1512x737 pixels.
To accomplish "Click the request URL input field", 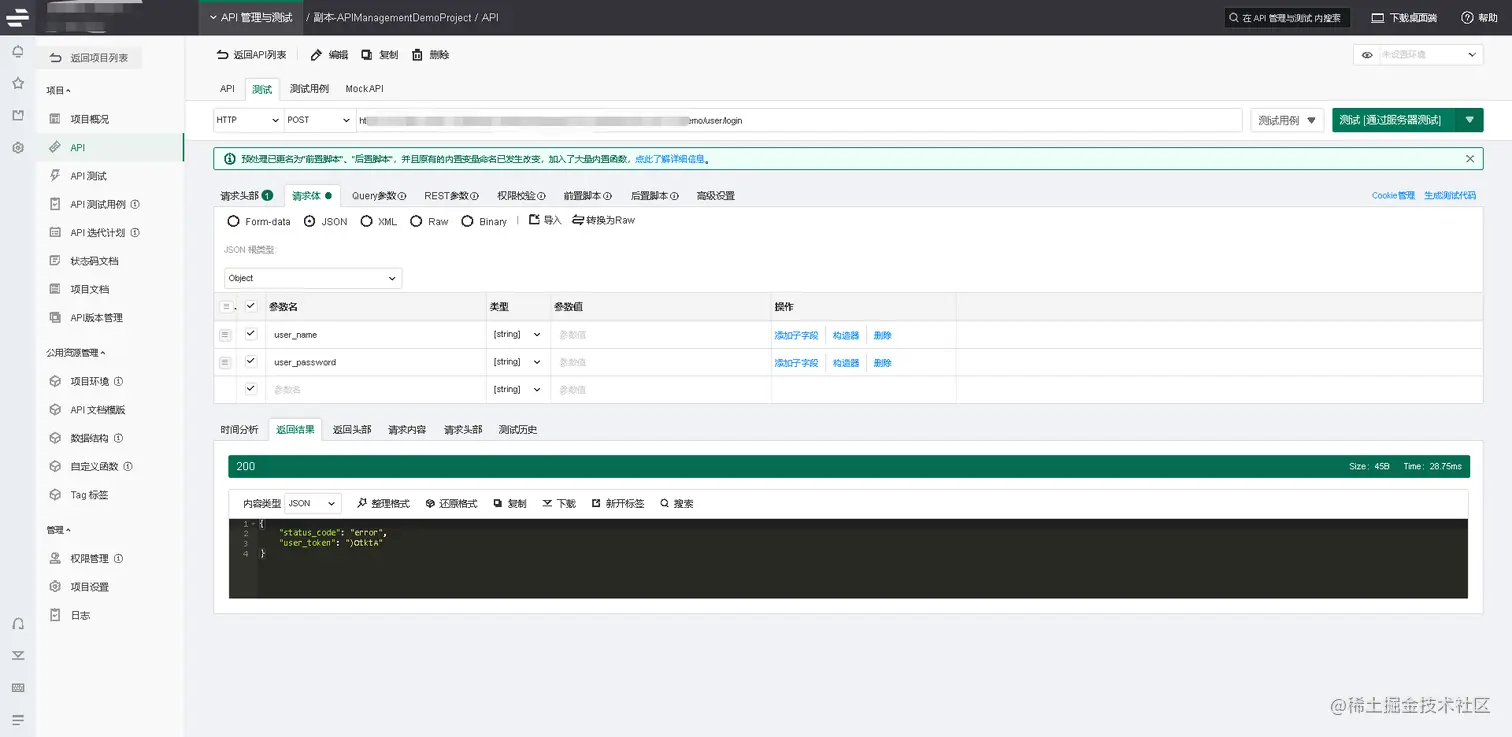I will [x=799, y=120].
